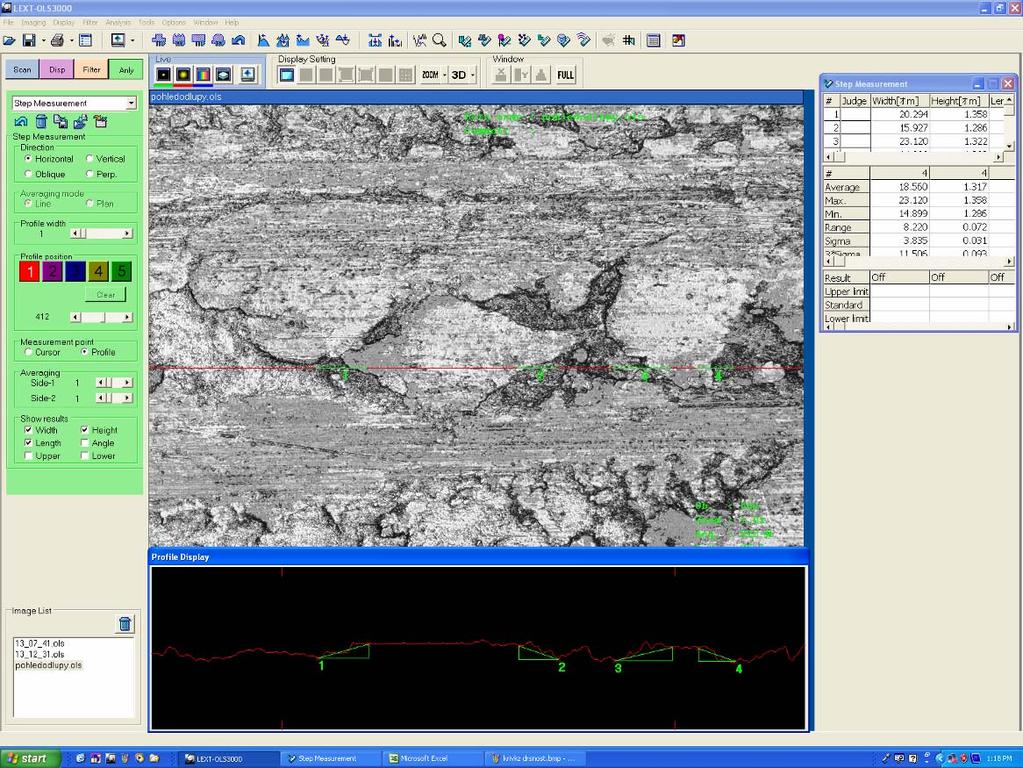1023x768 pixels.
Task: Click the Windows Start button
Action: [x=30, y=758]
